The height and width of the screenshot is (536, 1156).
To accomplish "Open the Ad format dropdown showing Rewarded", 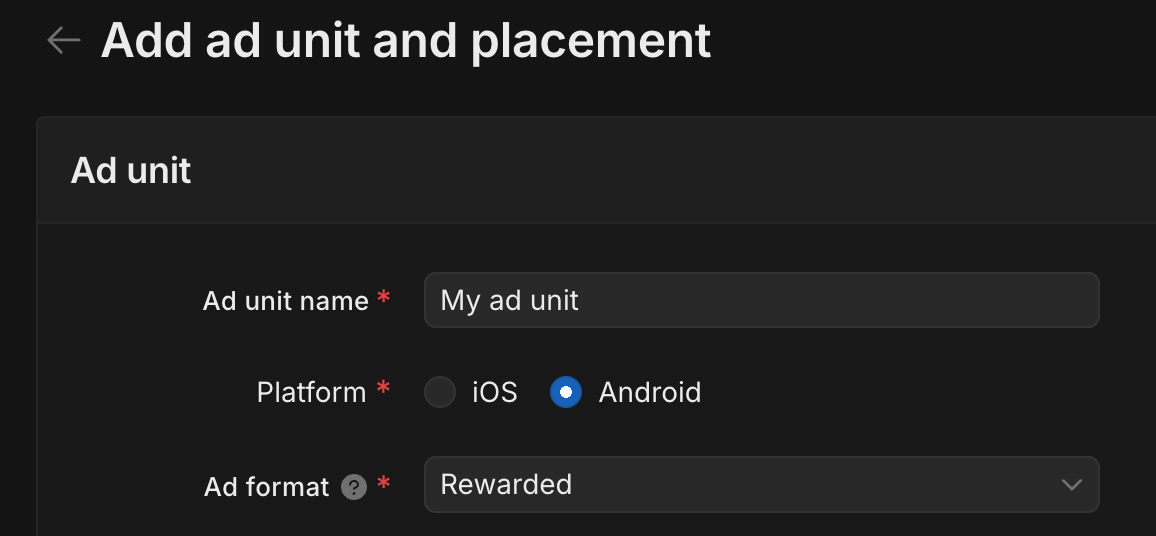I will point(760,485).
